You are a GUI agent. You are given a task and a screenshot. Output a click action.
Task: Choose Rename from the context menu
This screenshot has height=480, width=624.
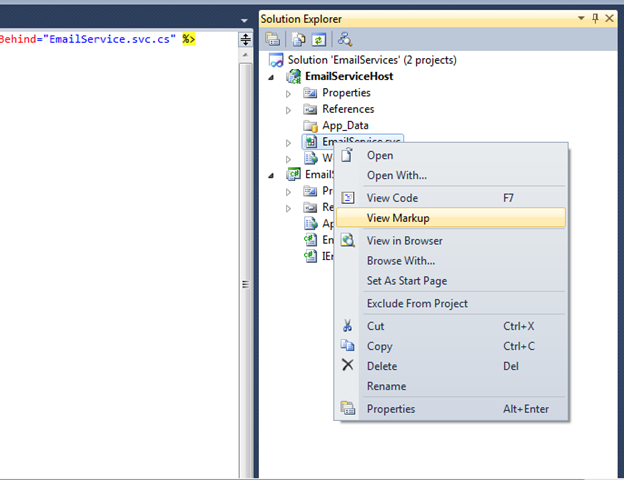click(x=451, y=386)
